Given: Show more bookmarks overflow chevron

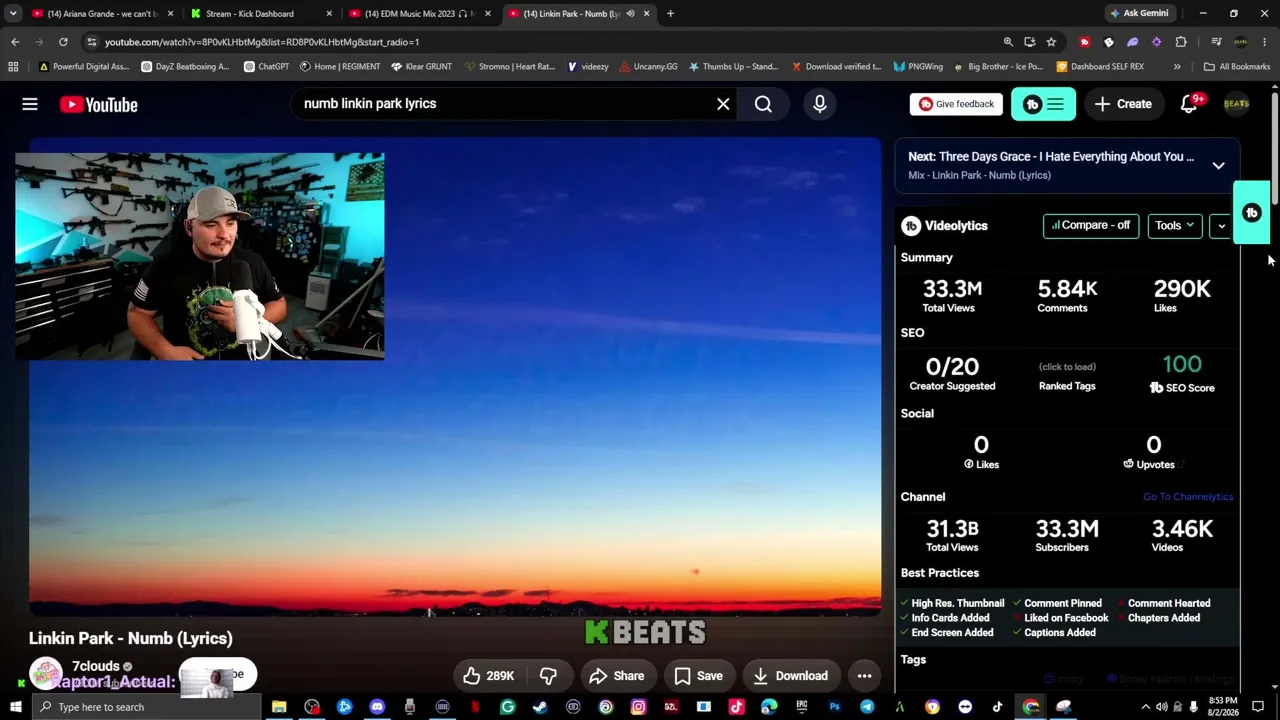Looking at the screenshot, I should (1177, 67).
